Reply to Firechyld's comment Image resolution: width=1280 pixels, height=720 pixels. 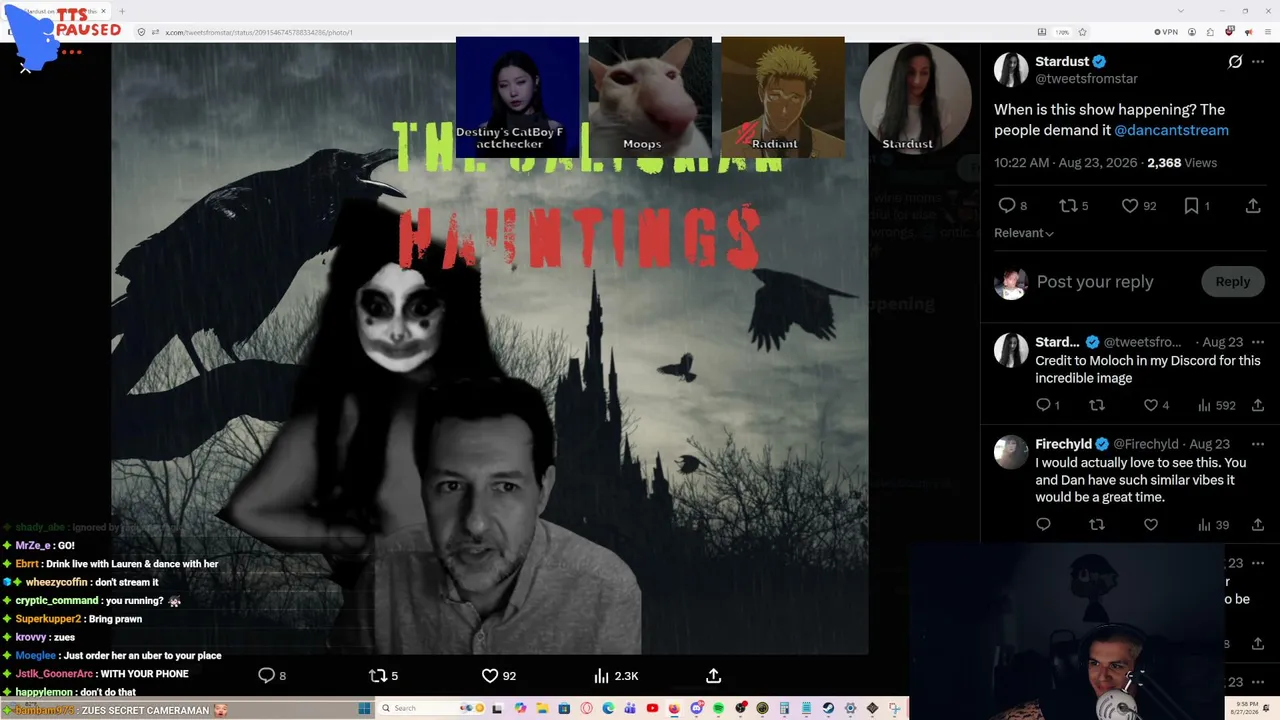(1043, 524)
